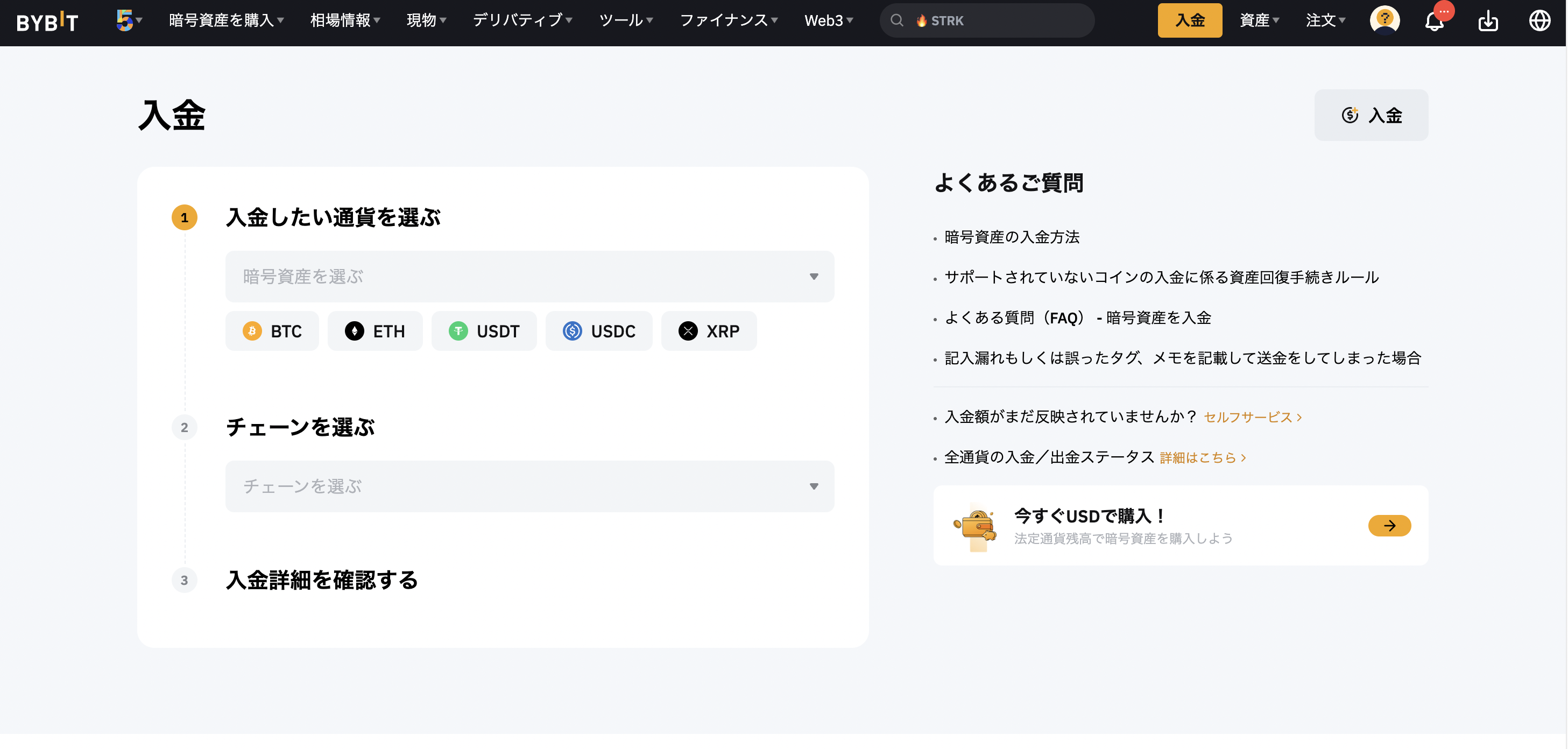Click the app download icon
1568x749 pixels.
click(x=1487, y=22)
